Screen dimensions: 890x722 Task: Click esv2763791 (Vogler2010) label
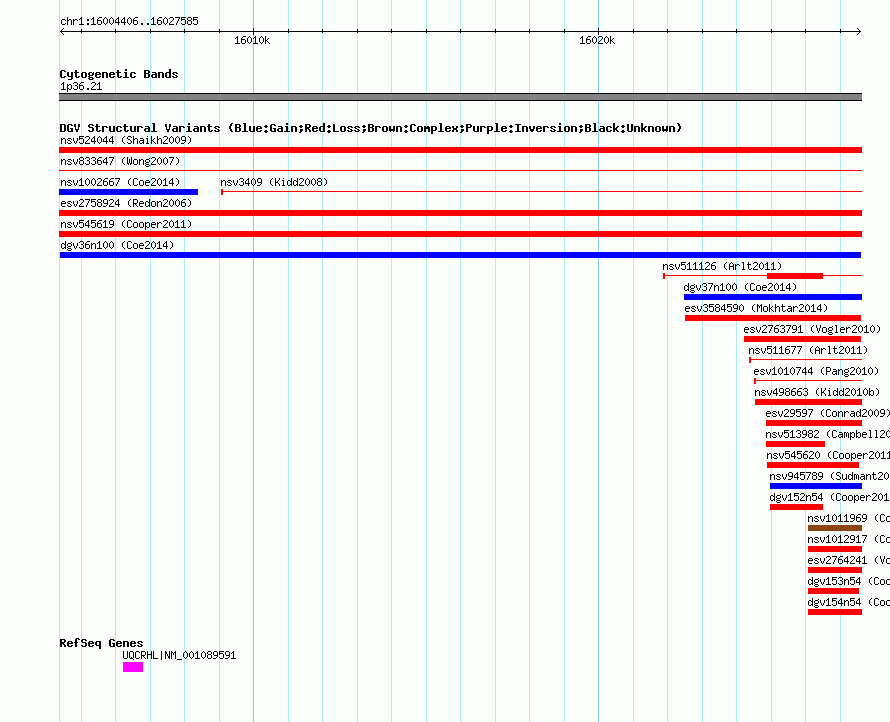812,329
